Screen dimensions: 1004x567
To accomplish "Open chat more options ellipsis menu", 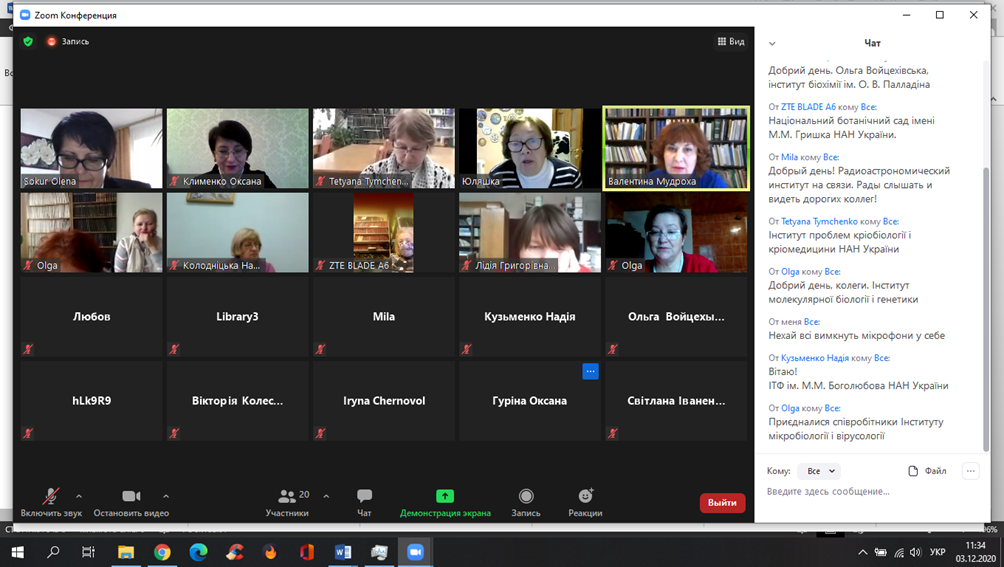I will coord(970,471).
